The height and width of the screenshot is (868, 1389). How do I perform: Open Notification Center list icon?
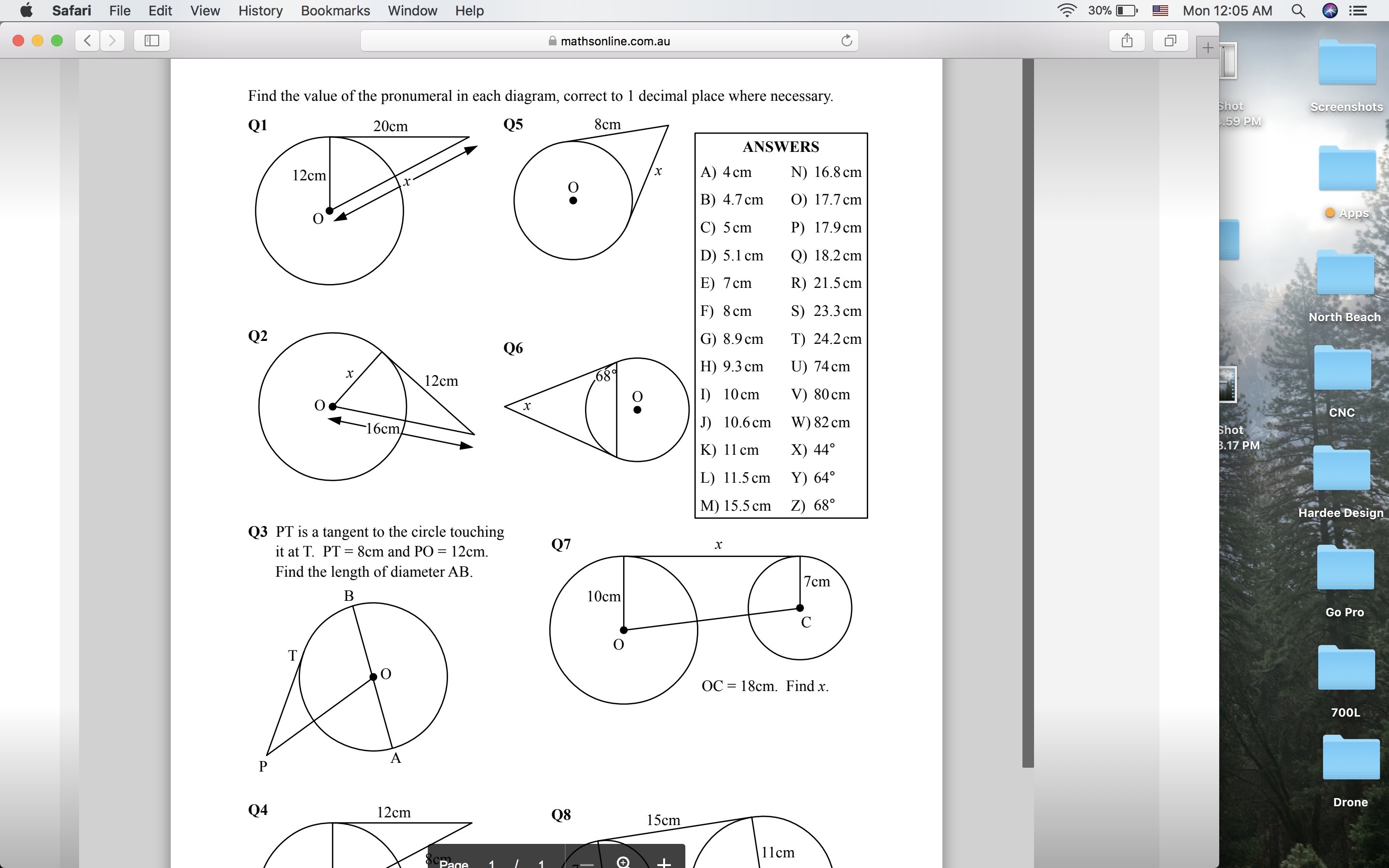tap(1358, 10)
